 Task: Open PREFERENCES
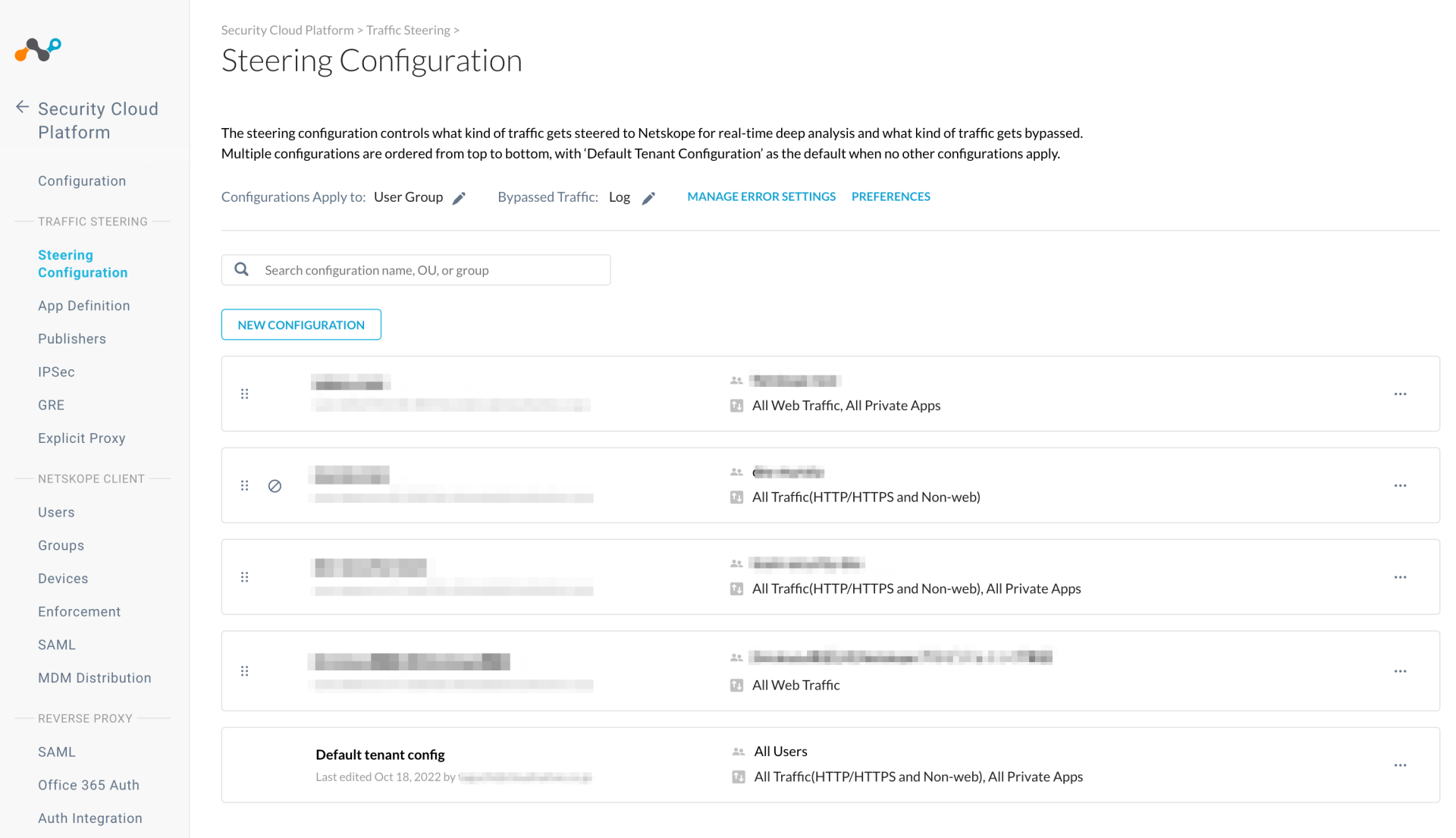pos(890,196)
